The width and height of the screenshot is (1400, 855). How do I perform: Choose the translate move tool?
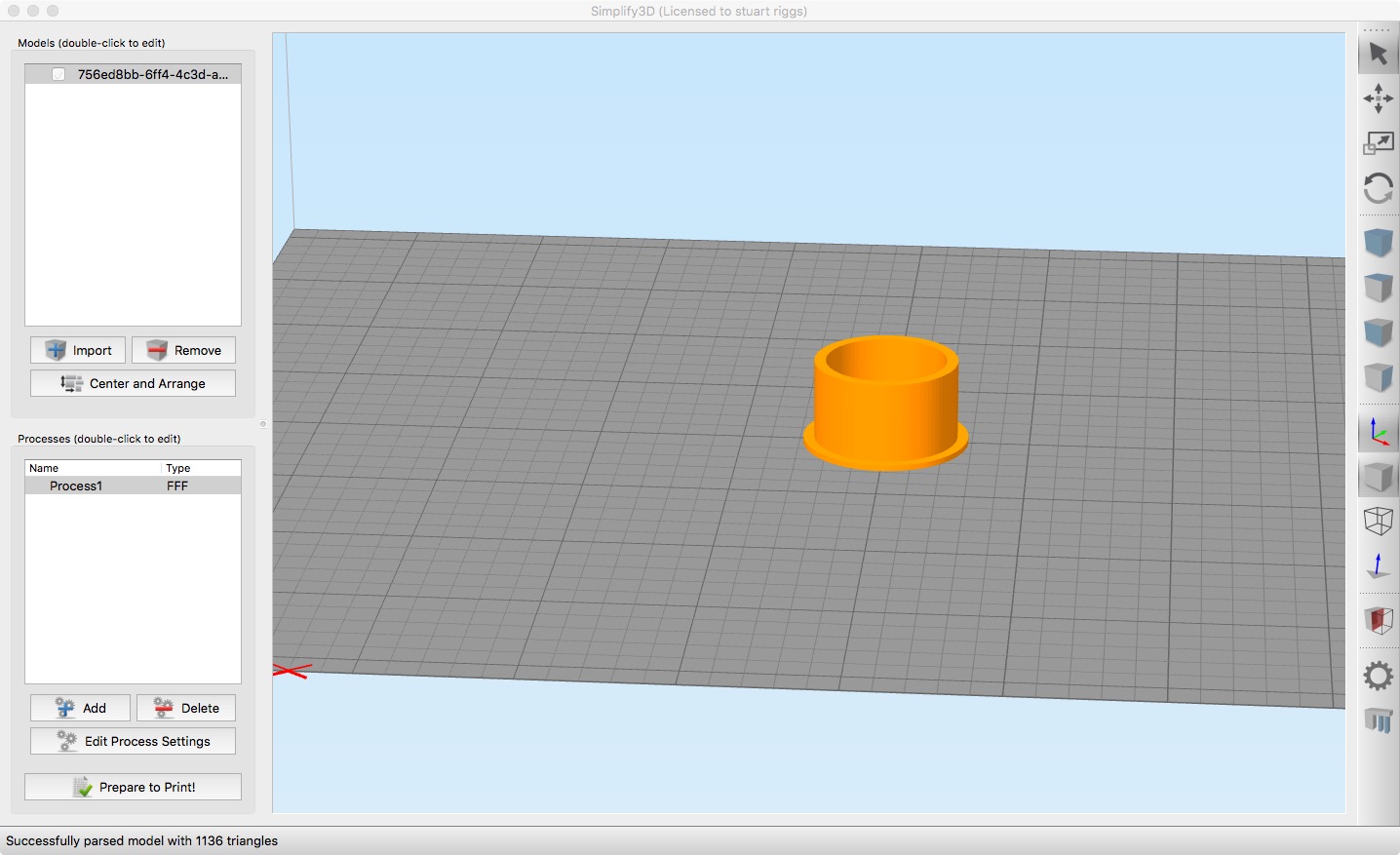[x=1378, y=98]
